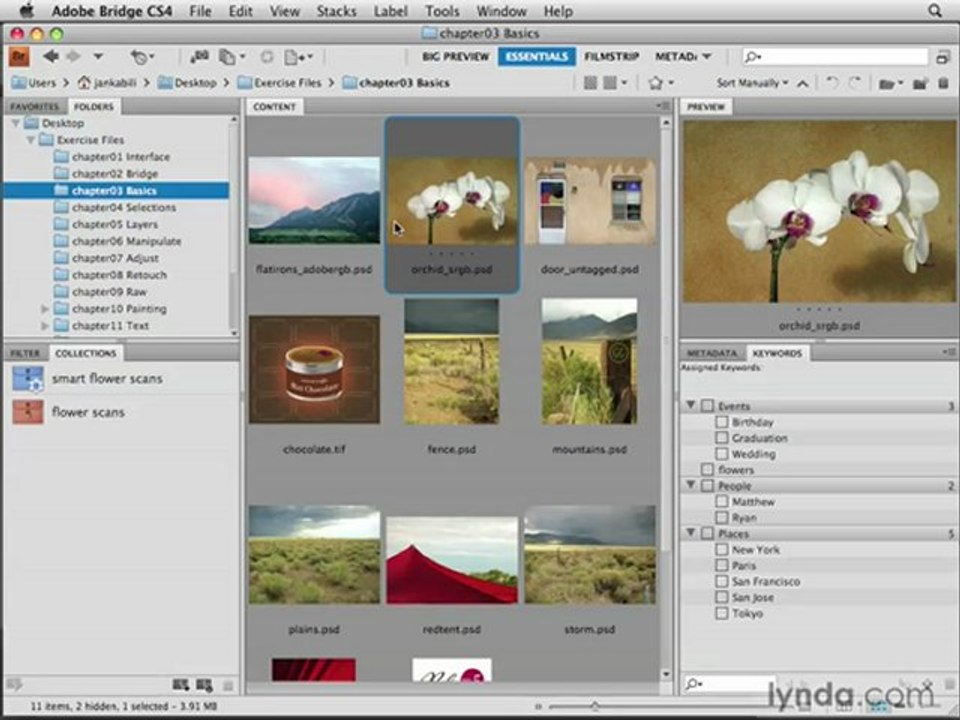Switch to Filmstrip workspace

pos(612,56)
